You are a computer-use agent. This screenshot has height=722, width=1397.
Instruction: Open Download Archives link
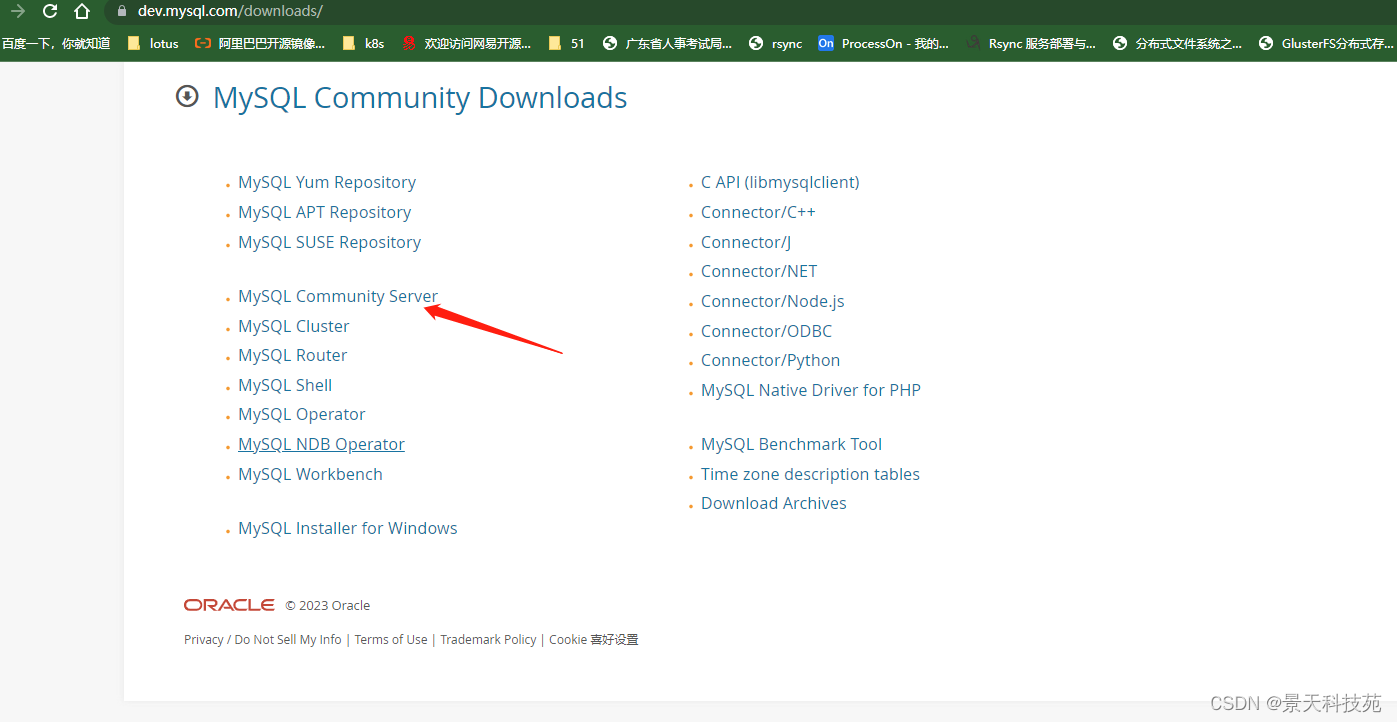pos(774,503)
